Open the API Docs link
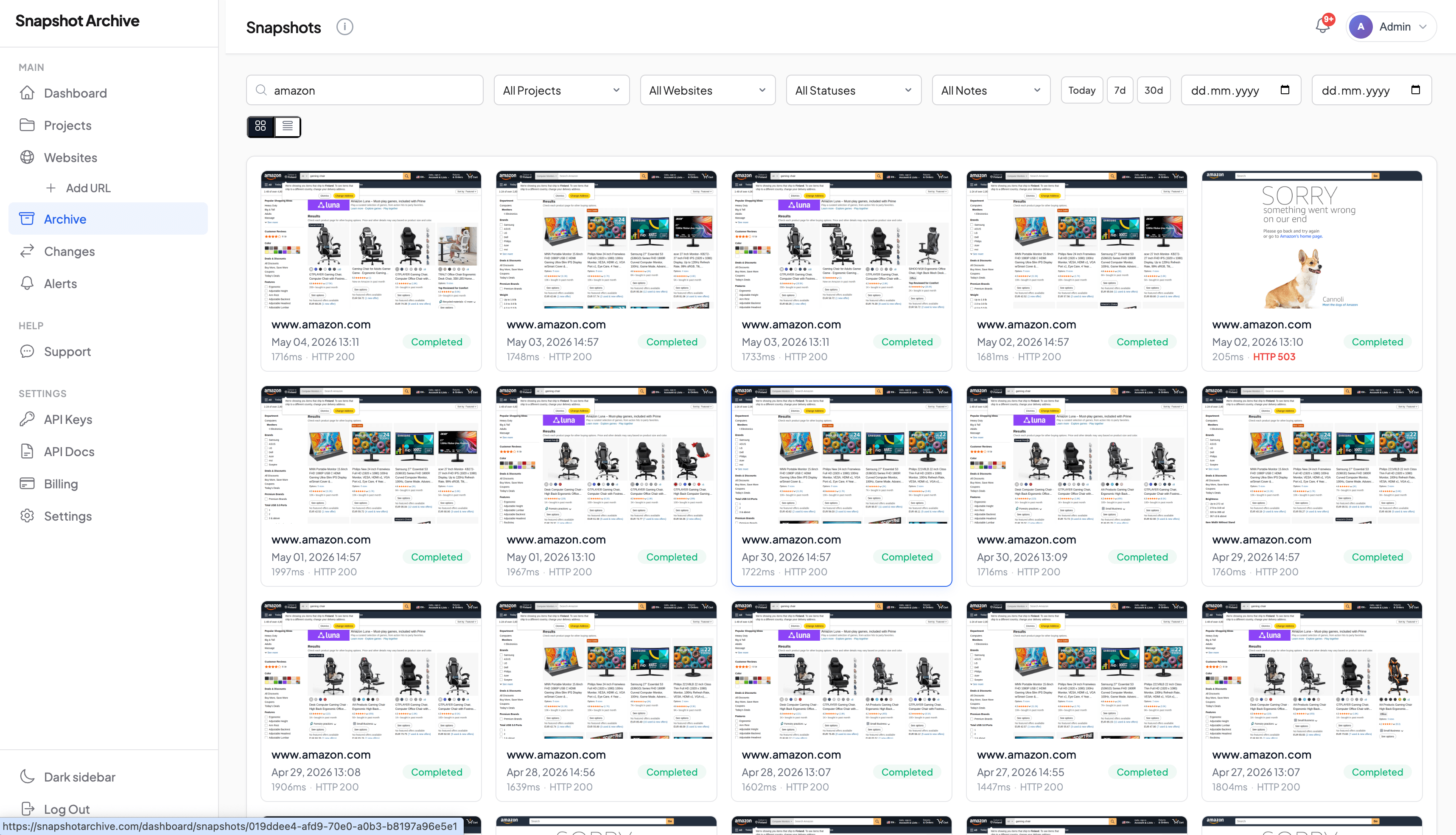 pos(69,451)
